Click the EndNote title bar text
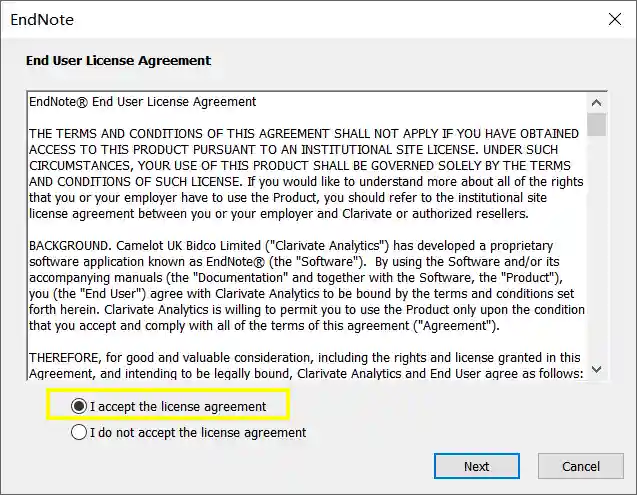The width and height of the screenshot is (637, 495). (x=42, y=20)
